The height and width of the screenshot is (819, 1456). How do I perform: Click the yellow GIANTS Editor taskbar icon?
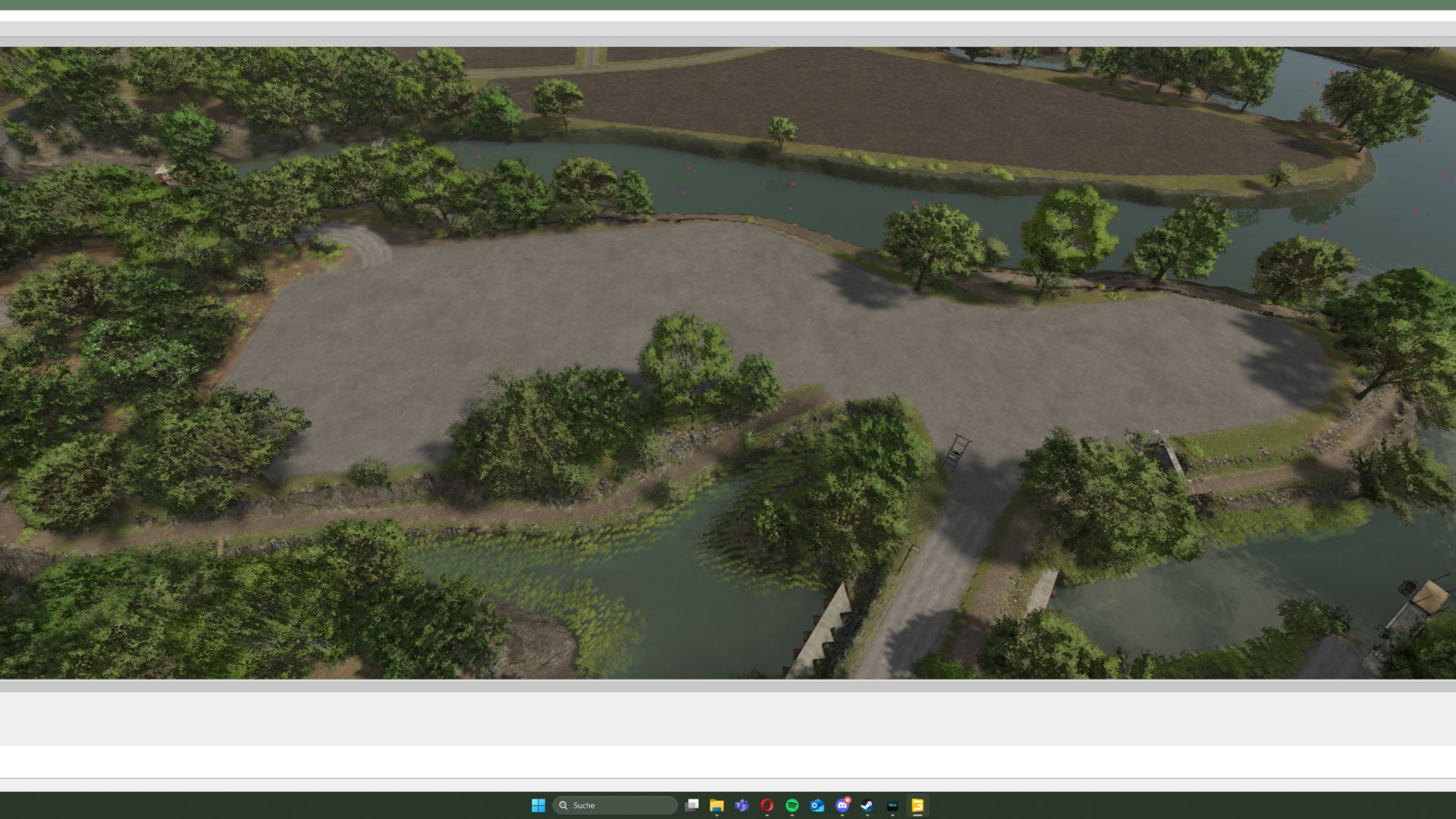pyautogui.click(x=917, y=805)
